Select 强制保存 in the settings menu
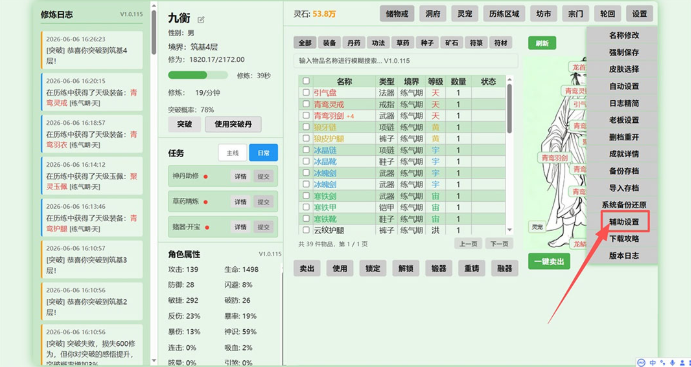 [x=624, y=52]
